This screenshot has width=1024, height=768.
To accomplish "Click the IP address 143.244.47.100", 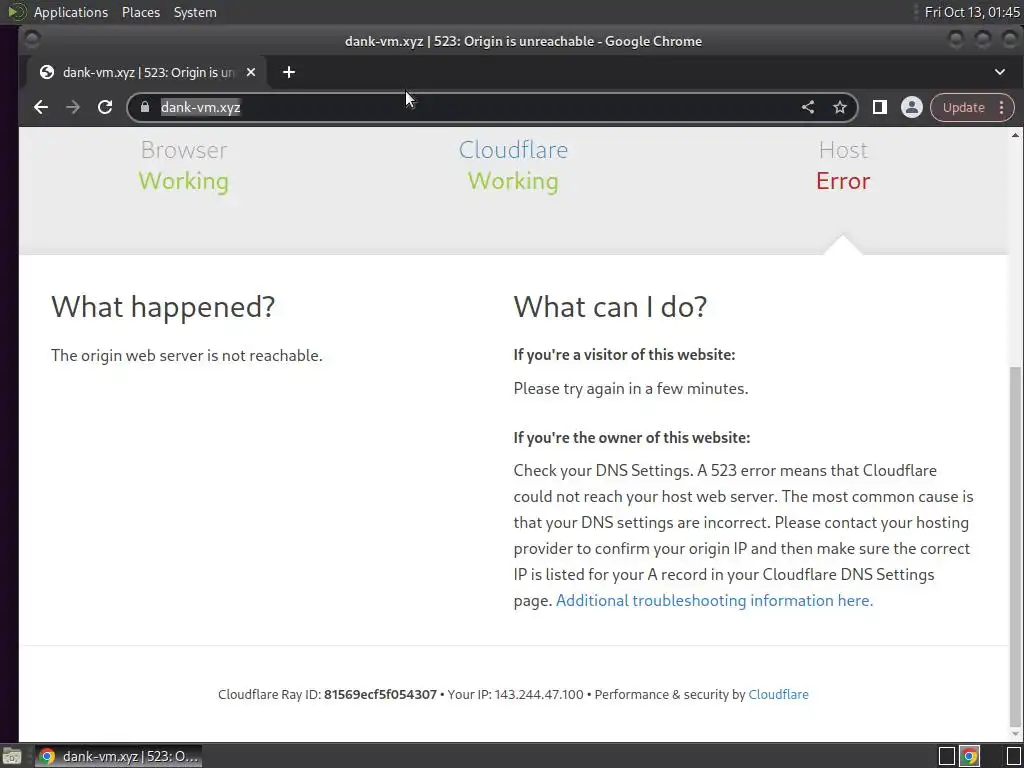I will [x=539, y=694].
